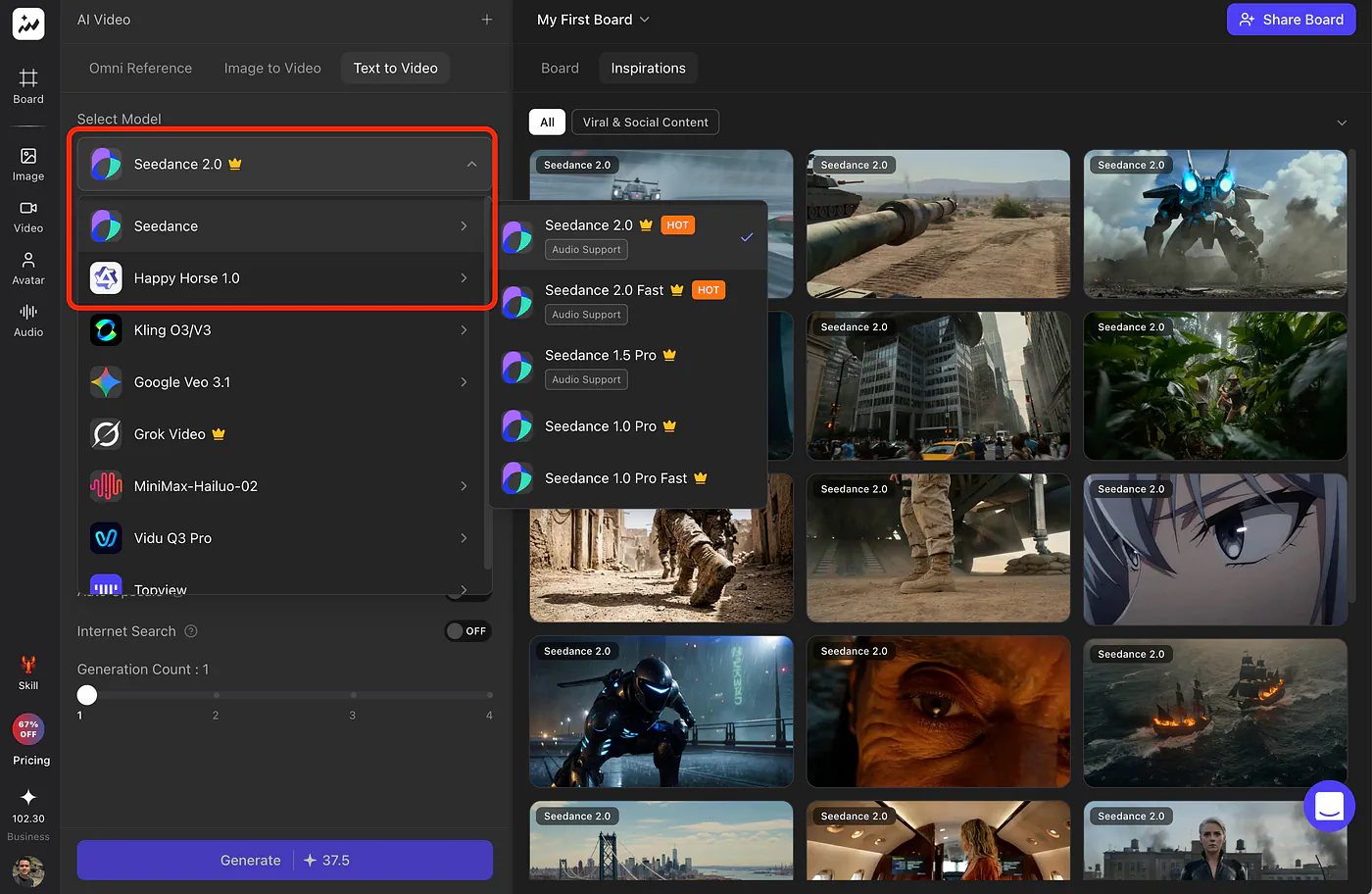Open the tank cannon desert thumbnail
The height and width of the screenshot is (894, 1372).
[938, 223]
